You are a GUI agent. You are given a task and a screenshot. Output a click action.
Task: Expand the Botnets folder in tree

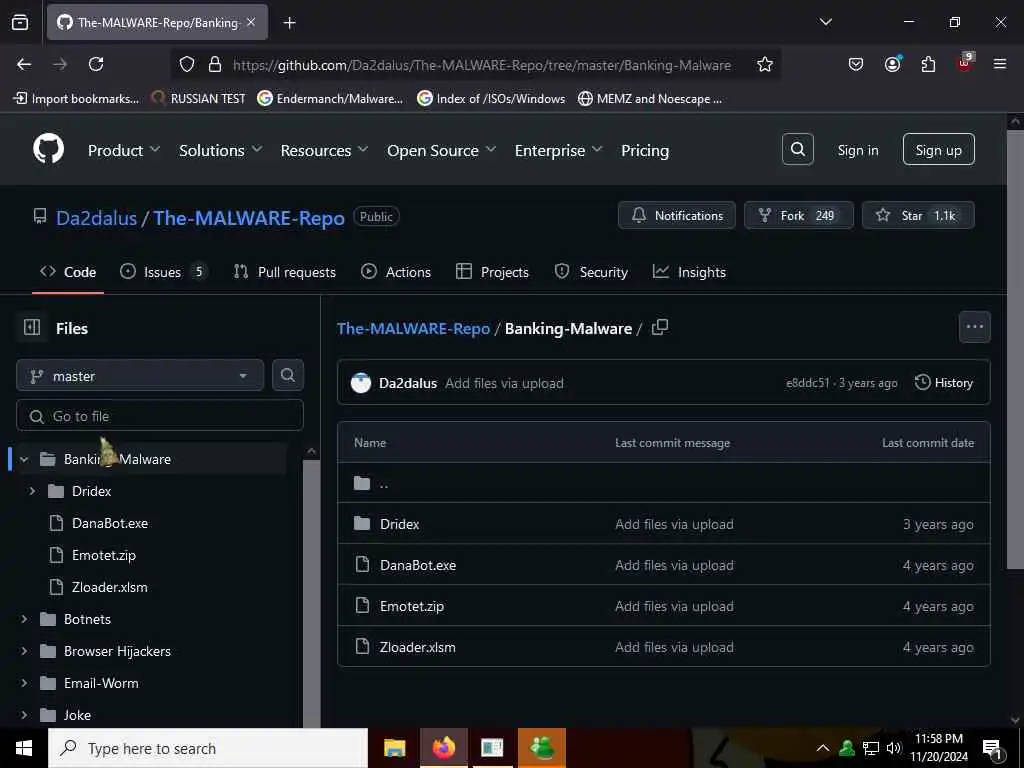(24, 619)
